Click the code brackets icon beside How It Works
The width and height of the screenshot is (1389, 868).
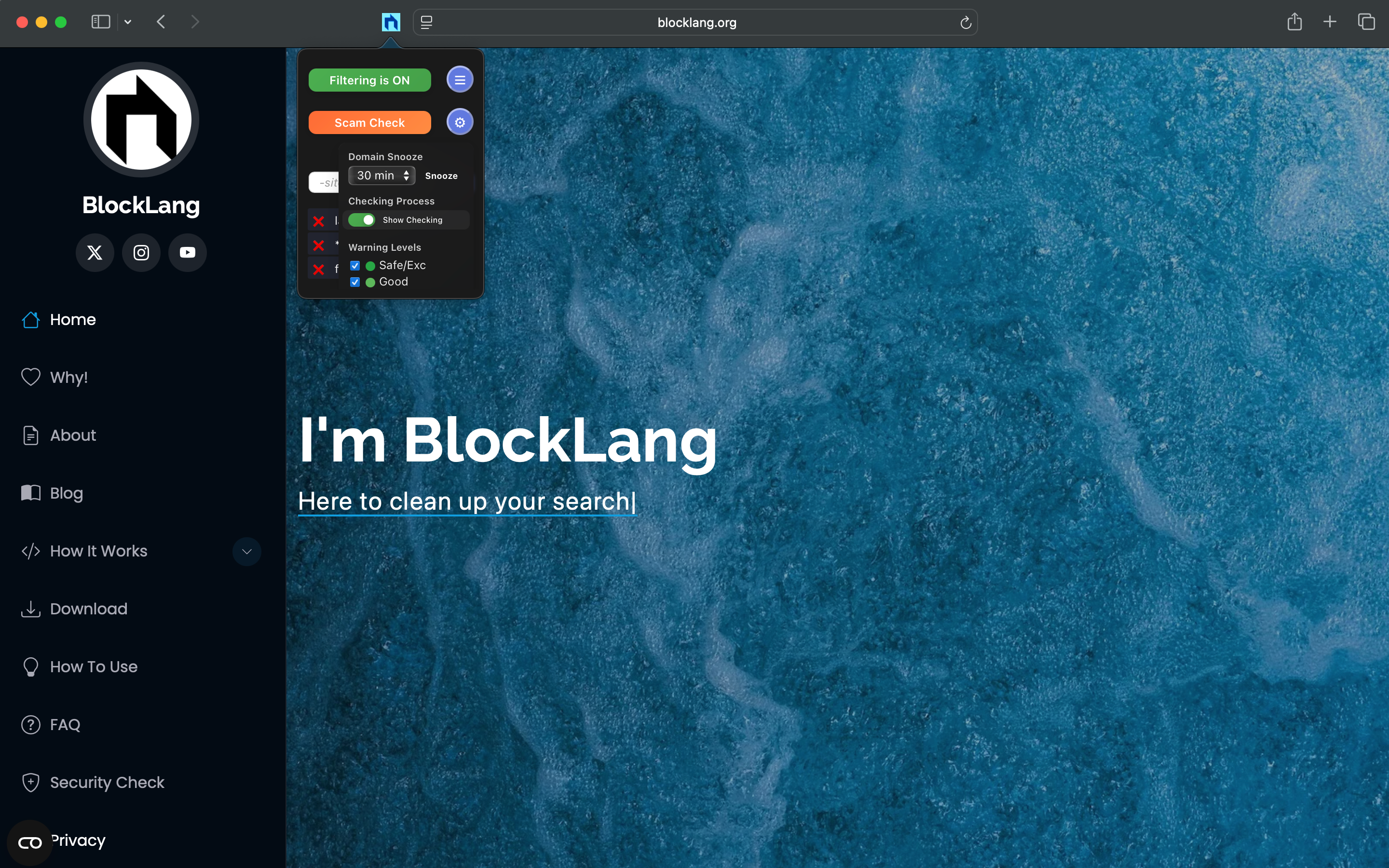30,551
